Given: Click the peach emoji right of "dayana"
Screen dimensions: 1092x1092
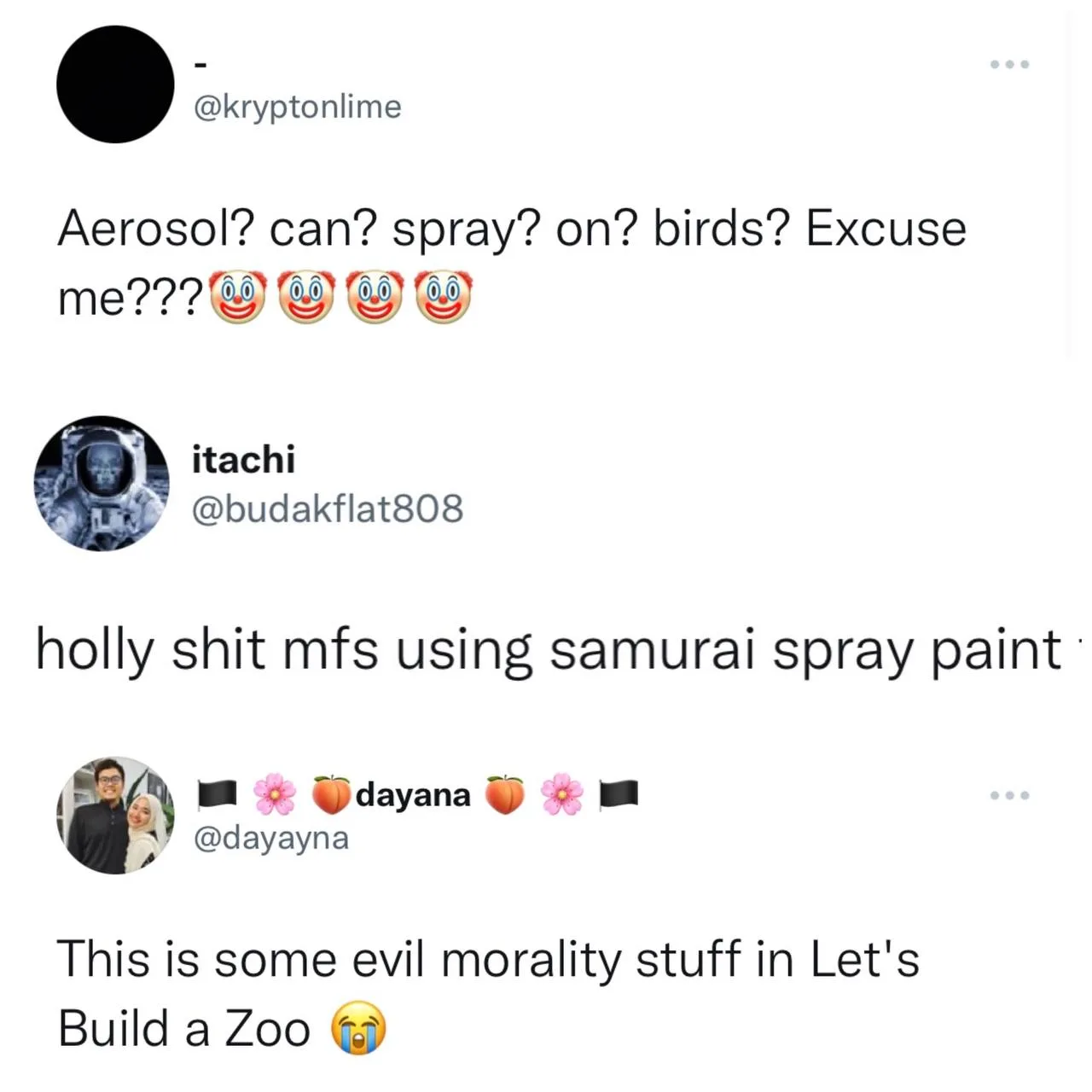Looking at the screenshot, I should point(505,794).
